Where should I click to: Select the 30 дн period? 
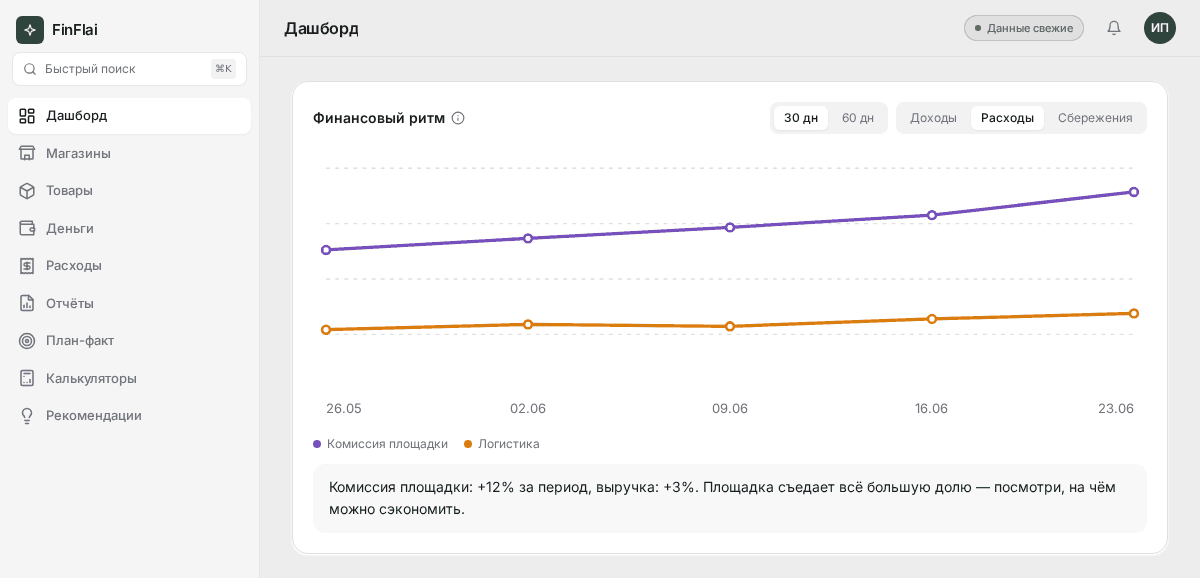[x=801, y=118]
